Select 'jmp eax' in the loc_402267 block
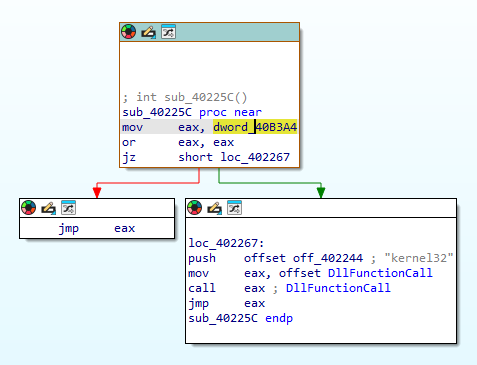The width and height of the screenshot is (477, 365). pos(227,303)
